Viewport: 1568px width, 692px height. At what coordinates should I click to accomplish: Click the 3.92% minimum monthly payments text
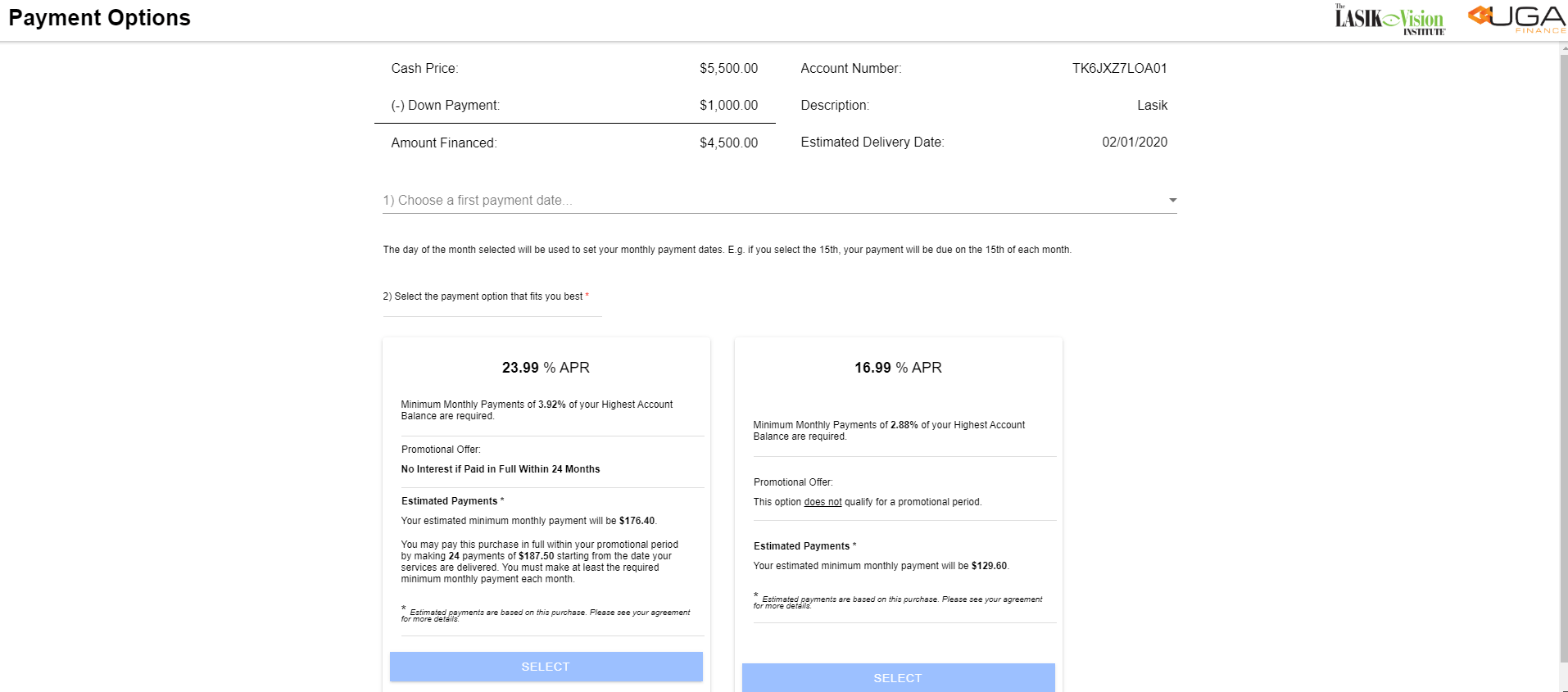pos(537,410)
